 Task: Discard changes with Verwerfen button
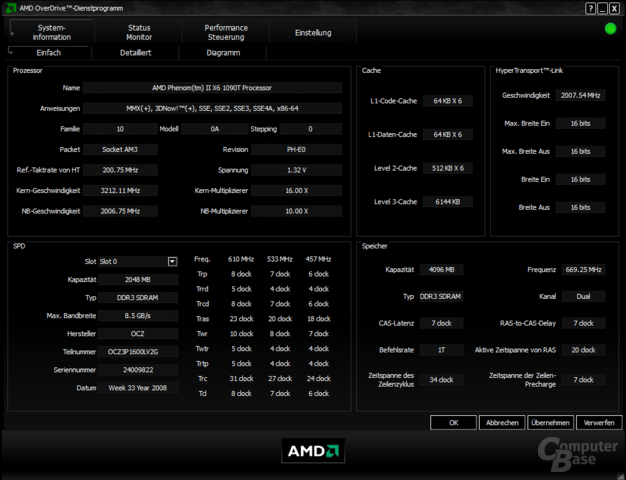point(599,422)
